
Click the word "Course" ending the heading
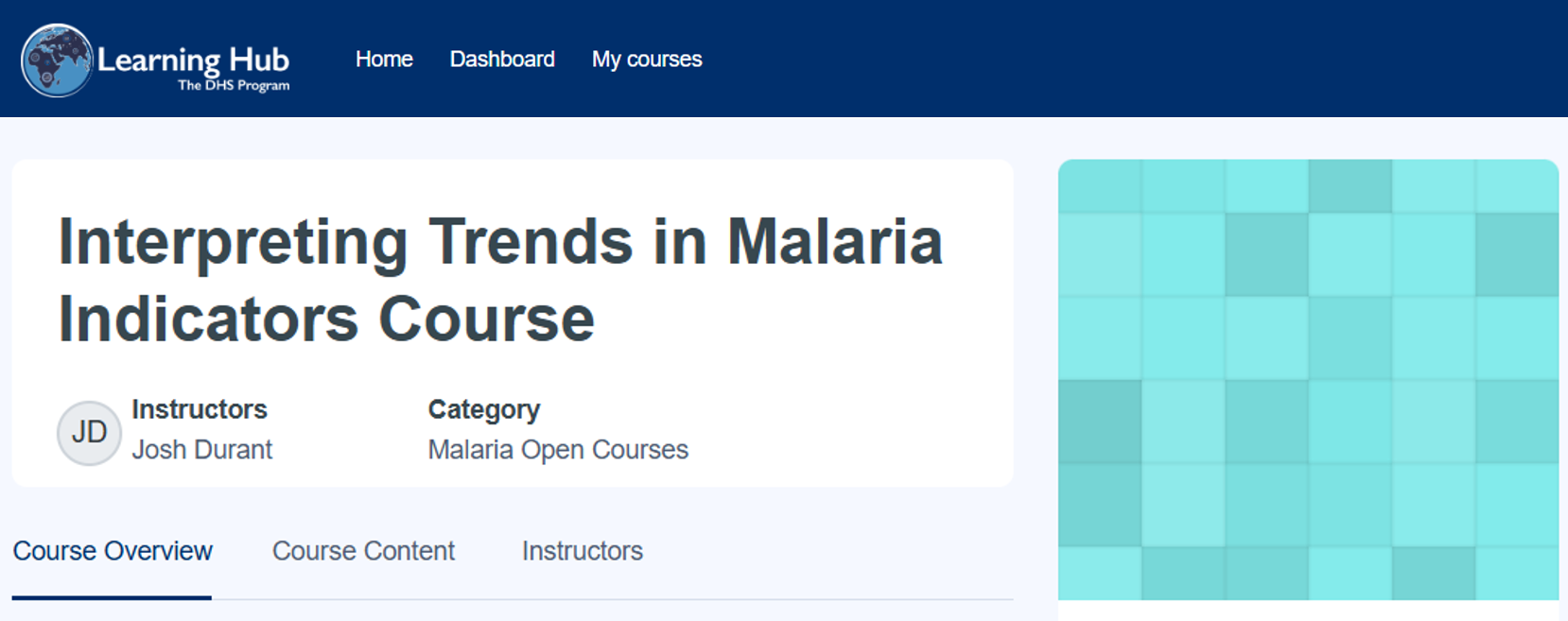[x=486, y=319]
